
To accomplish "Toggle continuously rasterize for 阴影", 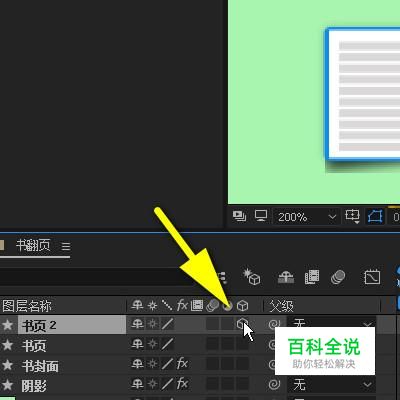I will click(152, 384).
